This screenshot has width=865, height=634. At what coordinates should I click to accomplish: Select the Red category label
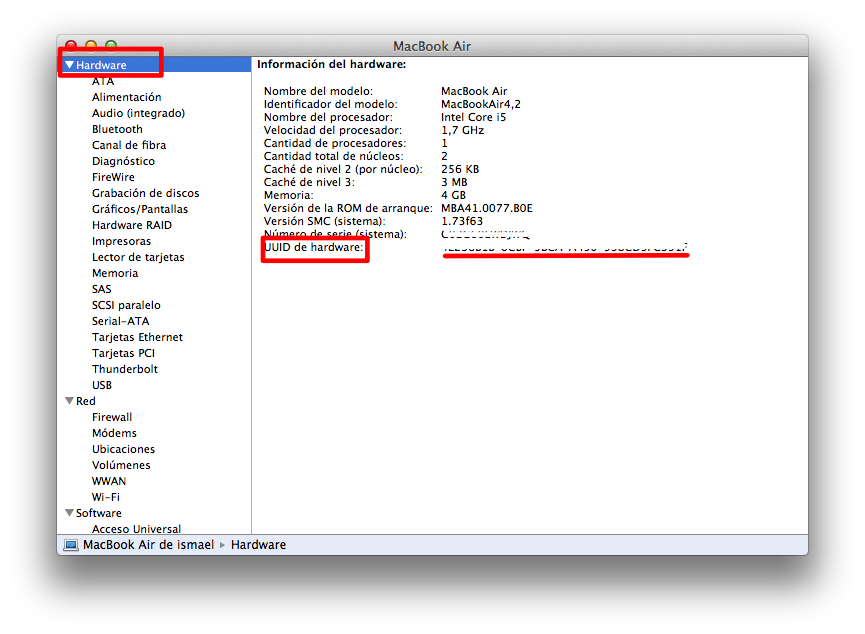[x=86, y=401]
